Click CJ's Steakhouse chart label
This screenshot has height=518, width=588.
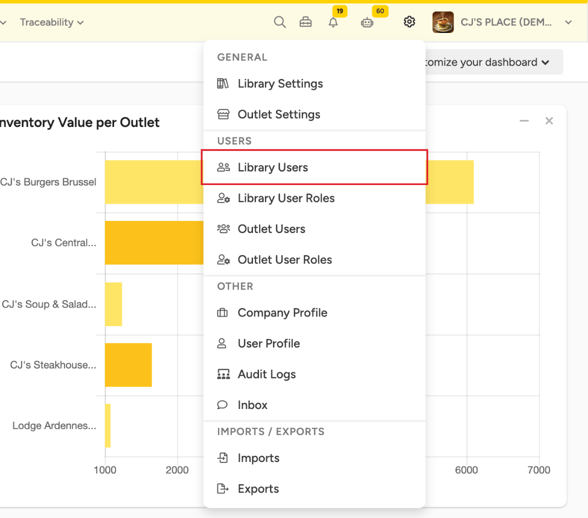[53, 365]
